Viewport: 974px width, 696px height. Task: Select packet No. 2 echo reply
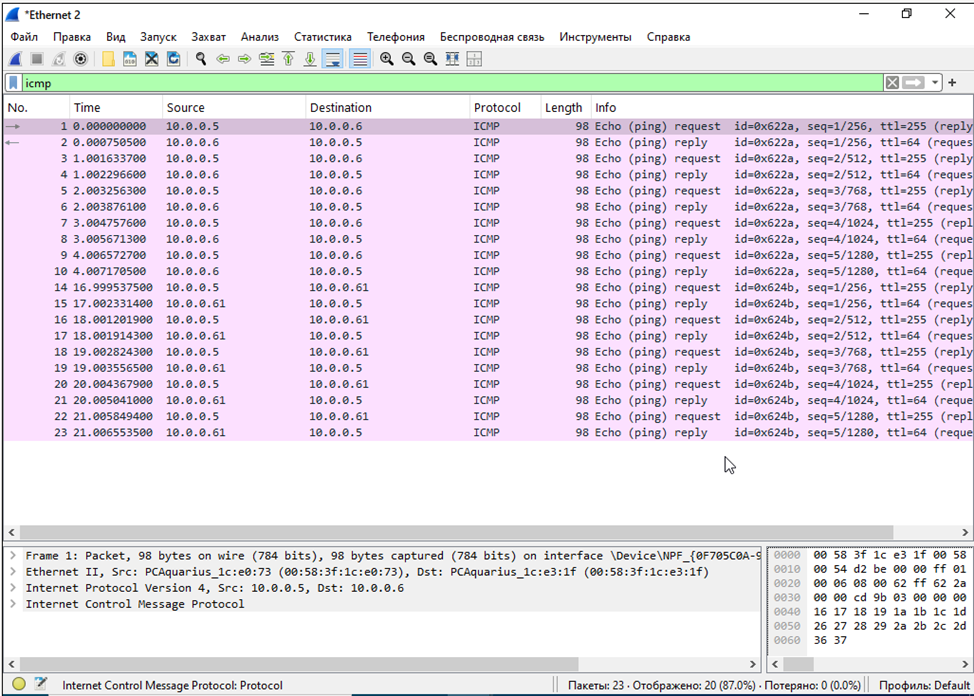tap(488, 142)
